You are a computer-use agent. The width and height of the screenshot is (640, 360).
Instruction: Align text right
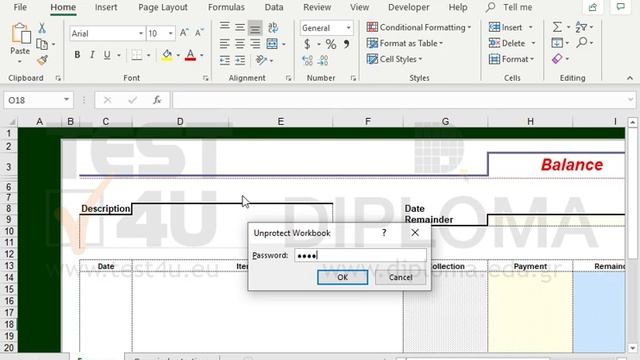point(255,44)
